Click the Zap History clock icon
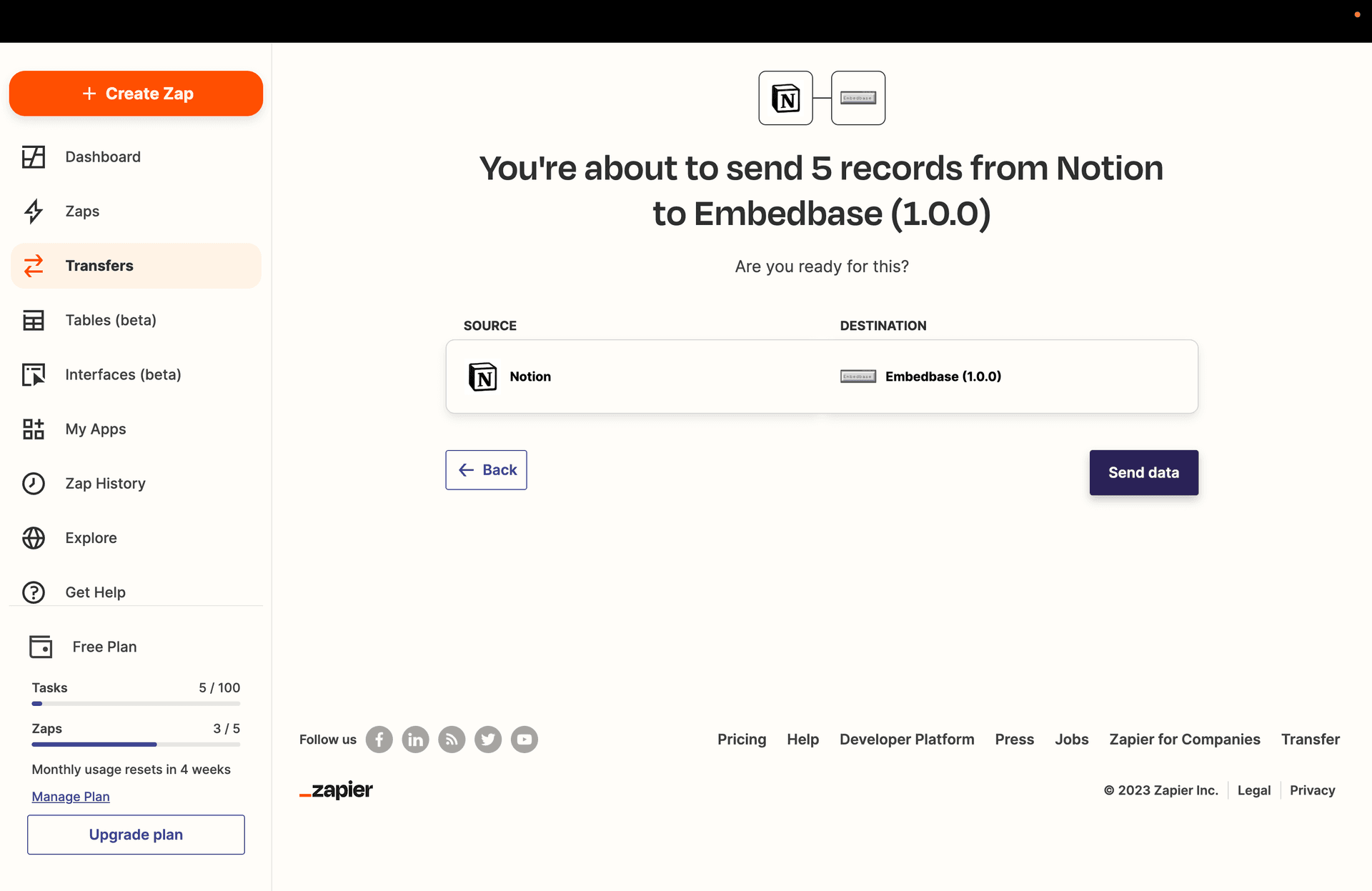1372x891 pixels. tap(34, 484)
